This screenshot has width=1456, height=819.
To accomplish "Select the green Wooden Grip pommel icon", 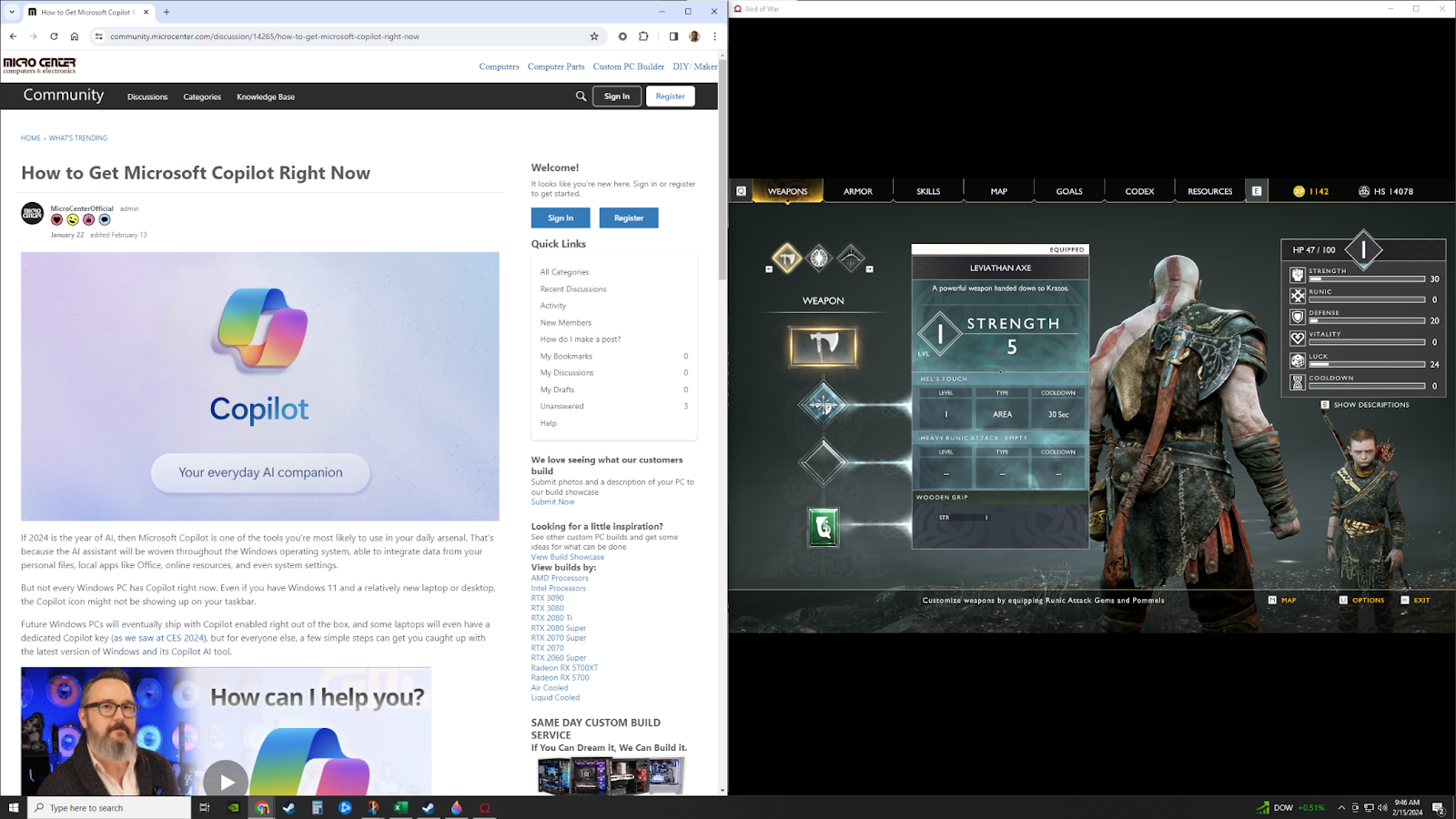I will [823, 527].
